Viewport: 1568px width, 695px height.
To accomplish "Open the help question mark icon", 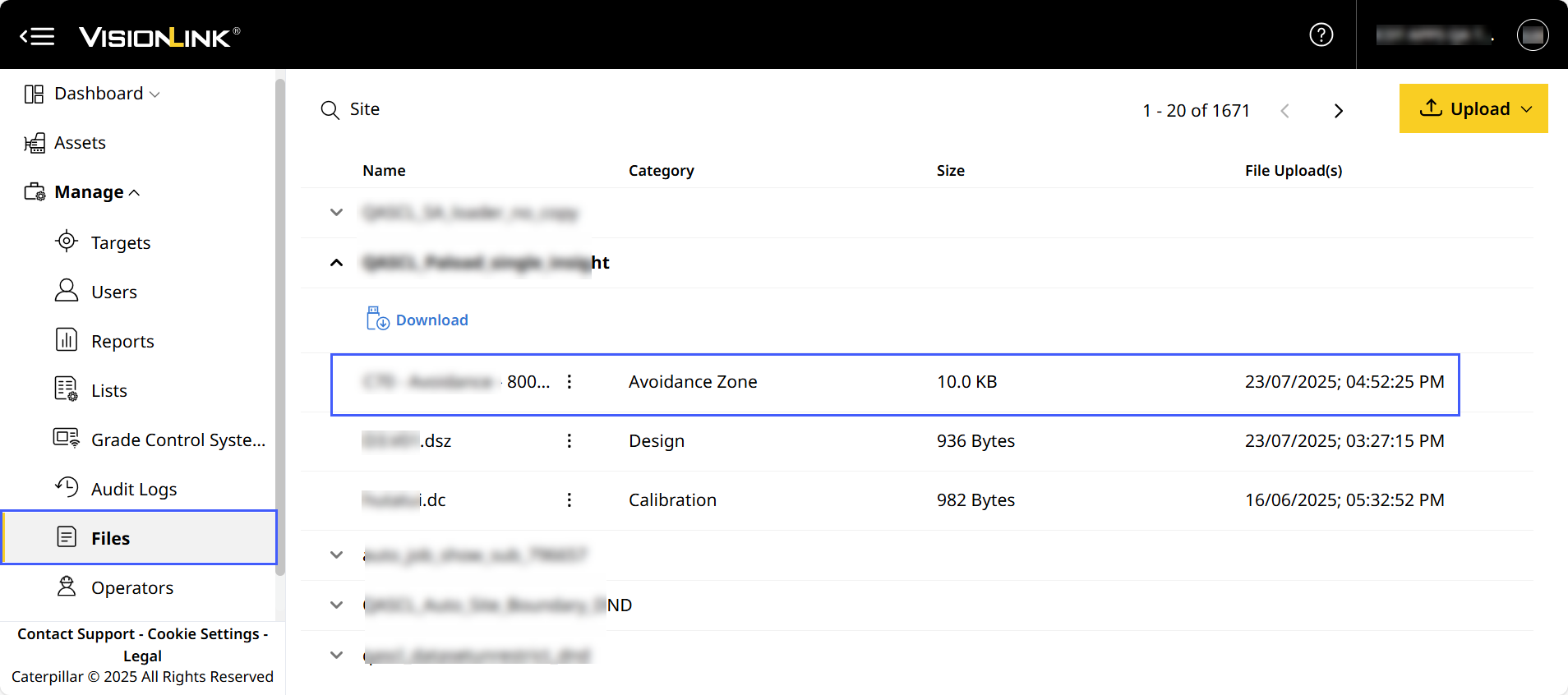I will point(1321,35).
